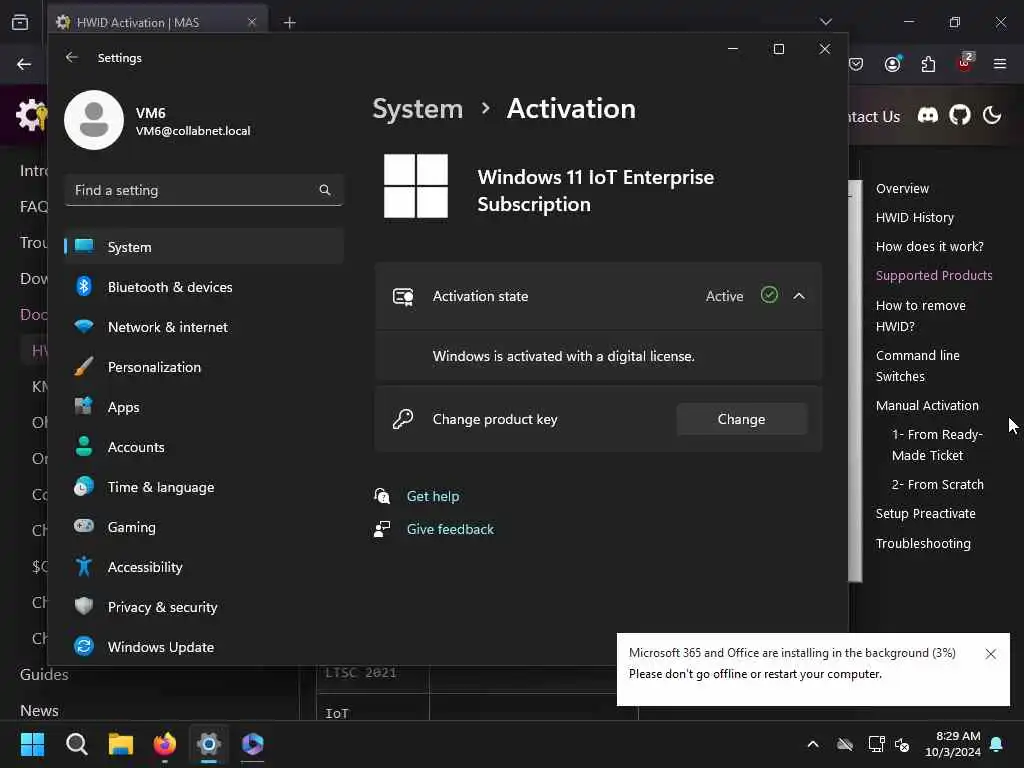Open the GitHub icon on the MAS page
The image size is (1024, 768).
coord(959,116)
